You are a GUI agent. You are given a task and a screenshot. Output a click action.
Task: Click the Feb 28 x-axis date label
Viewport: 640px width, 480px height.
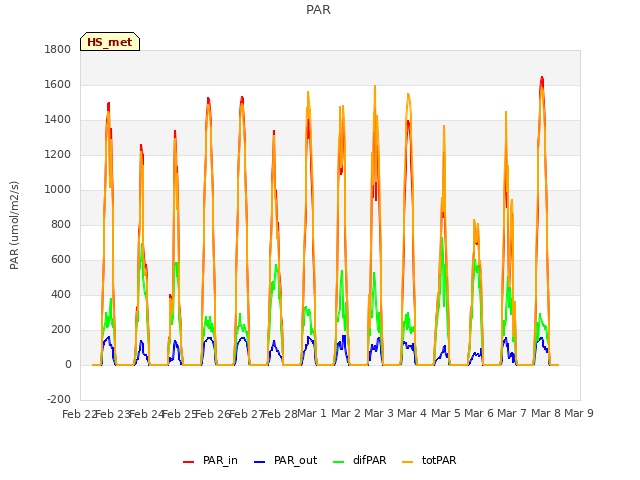280,414
